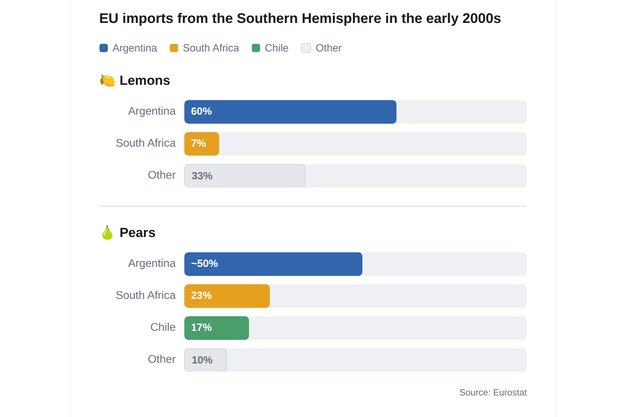Image resolution: width=626 pixels, height=417 pixels.
Task: Click the blue Argentina legend swatch
Action: tap(103, 48)
